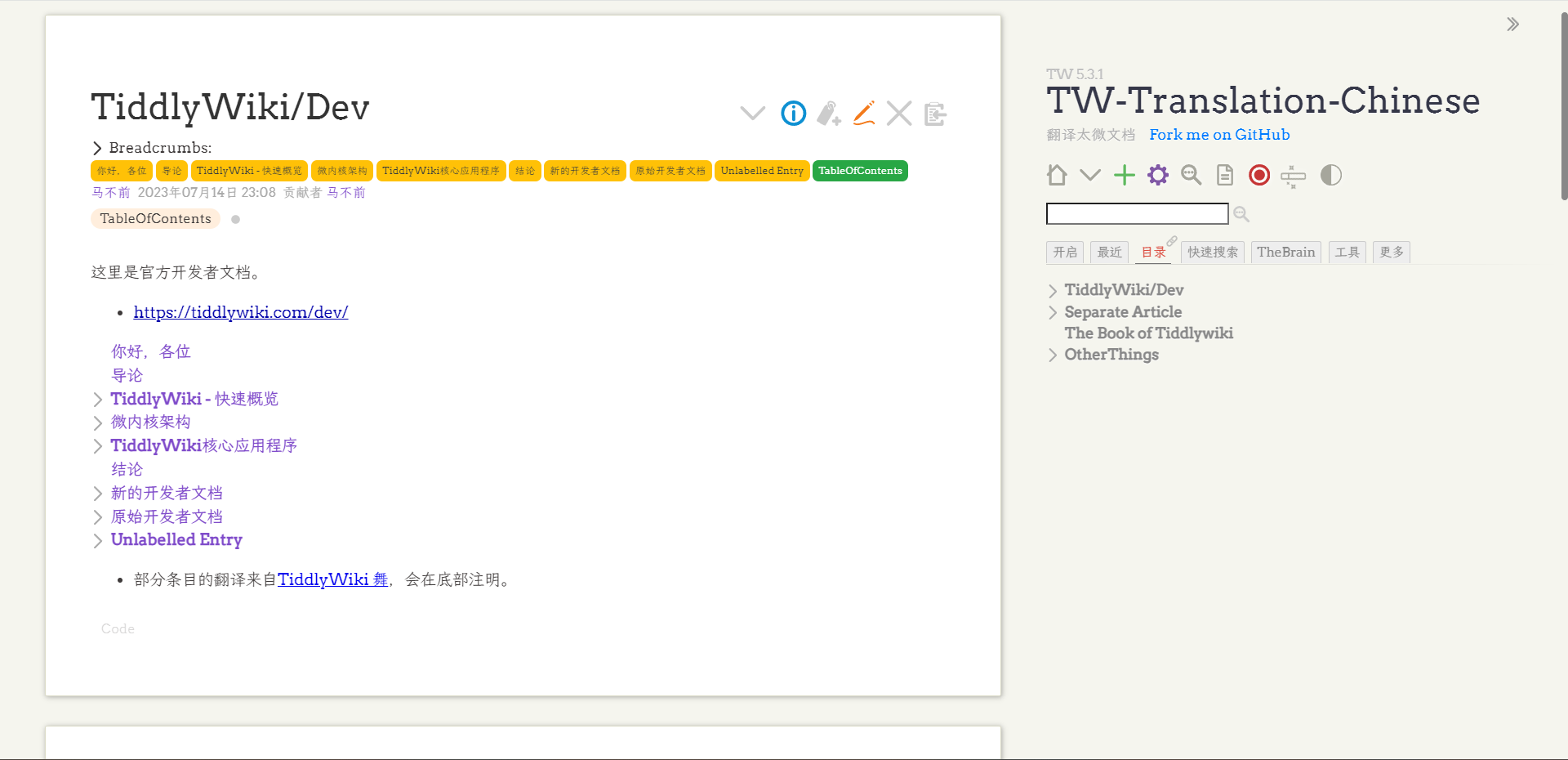Expand Separate Article in sidebar contents
The width and height of the screenshot is (1568, 760).
coord(1053,312)
